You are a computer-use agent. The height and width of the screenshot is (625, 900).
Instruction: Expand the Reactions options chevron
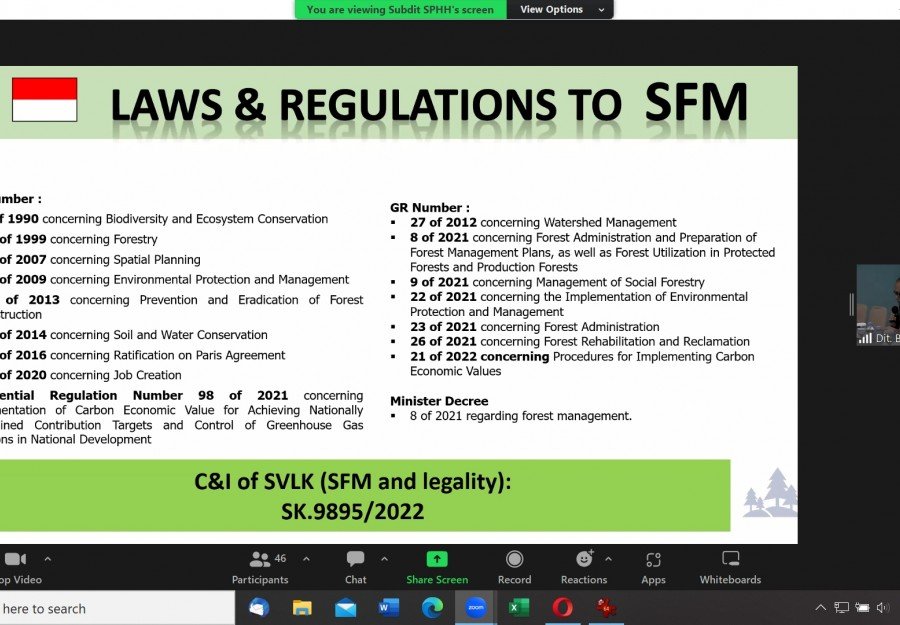[608, 559]
